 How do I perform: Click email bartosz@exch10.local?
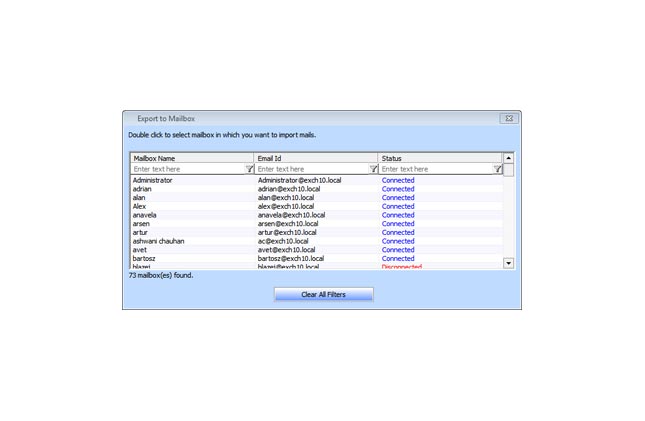291,258
